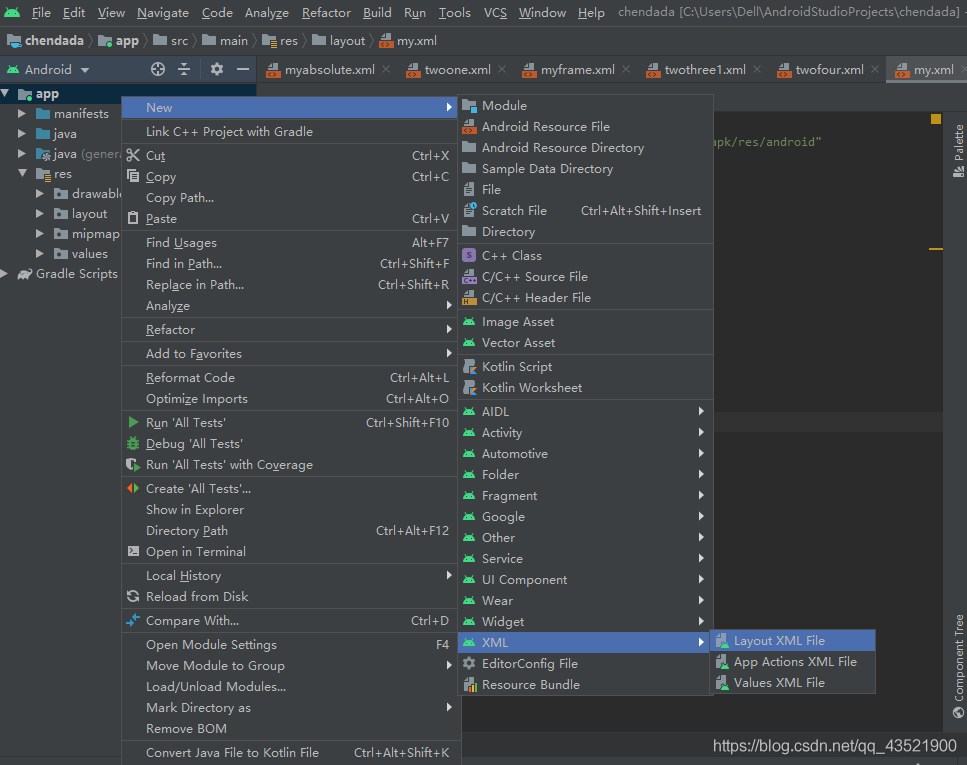Screen dimensions: 967x765
Task: Click the Android logo icon in menu bar
Action: point(12,12)
